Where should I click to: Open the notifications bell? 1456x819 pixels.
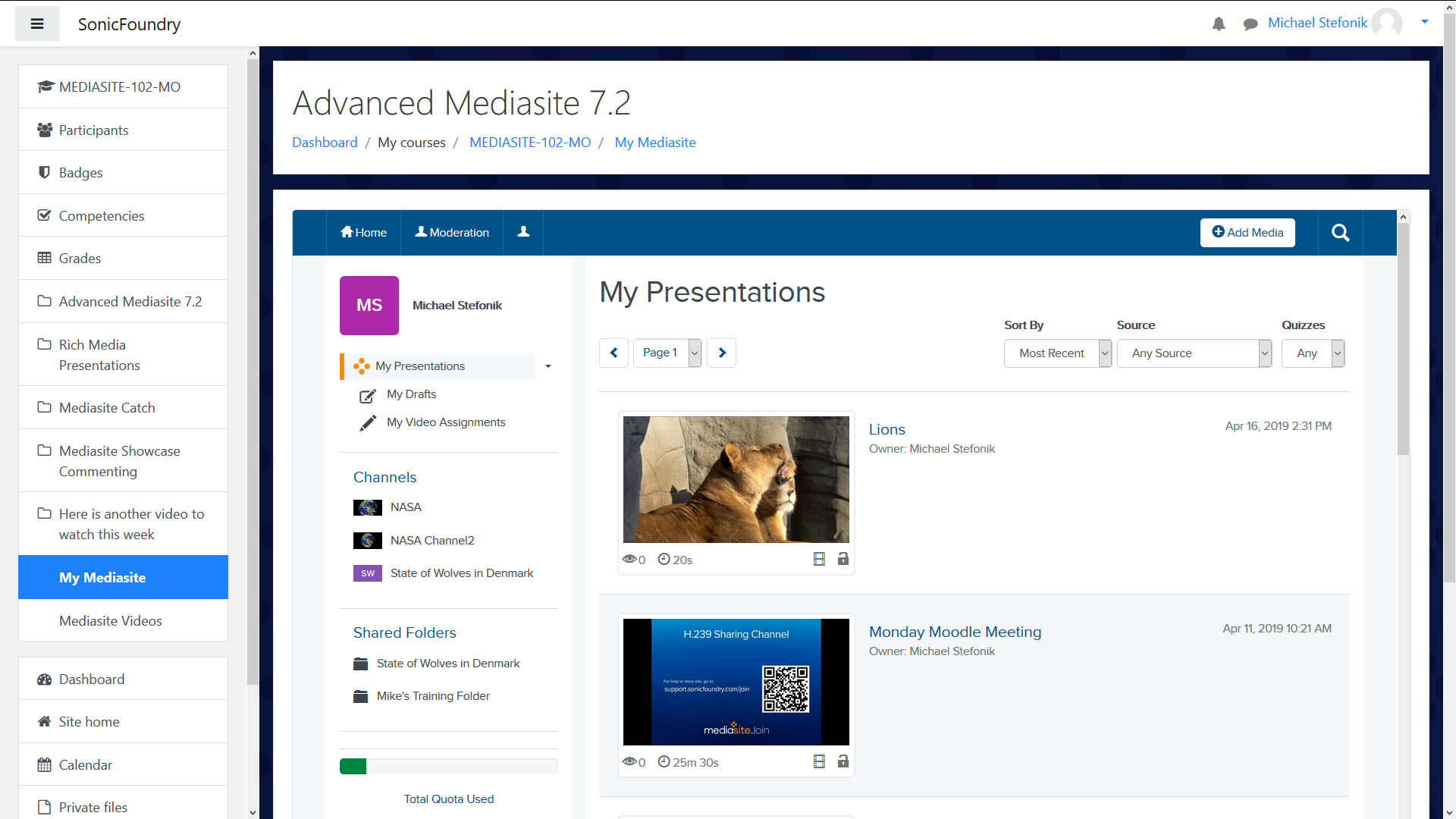click(1219, 24)
